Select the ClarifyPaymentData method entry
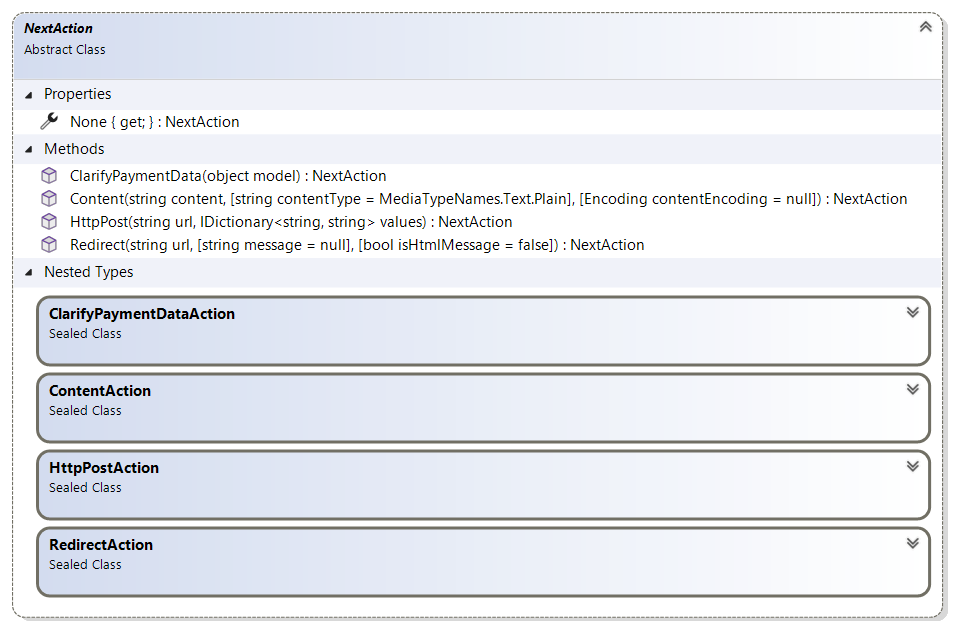The width and height of the screenshot is (954, 628). pyautogui.click(x=228, y=176)
